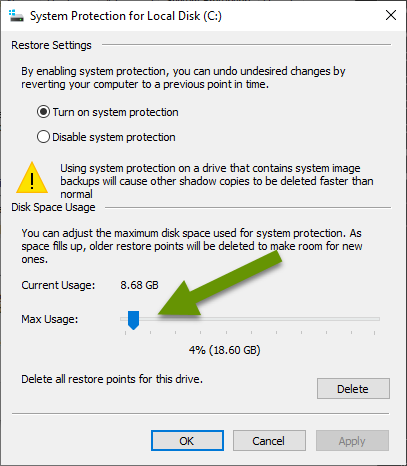Cancel the system protection changes
Image resolution: width=407 pixels, height=466 pixels.
269,441
